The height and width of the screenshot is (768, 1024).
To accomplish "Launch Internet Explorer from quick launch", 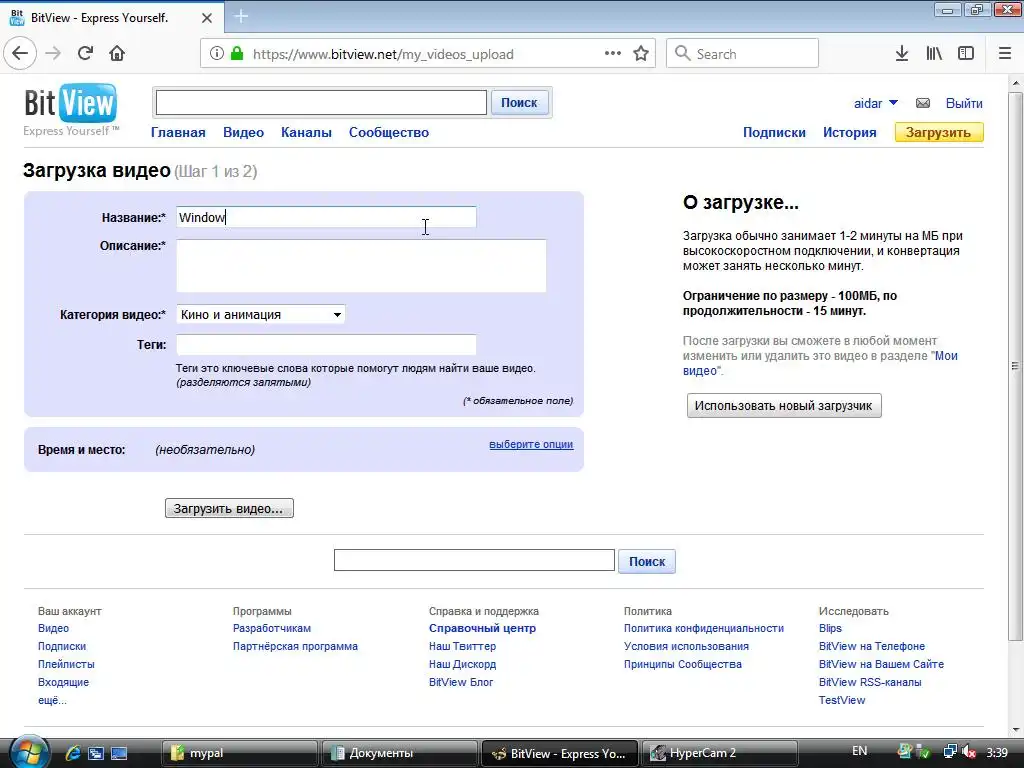I will [x=73, y=753].
